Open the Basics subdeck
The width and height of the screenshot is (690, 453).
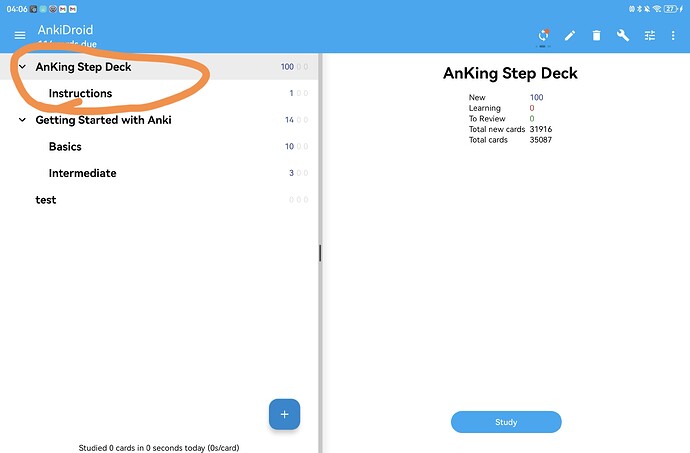coord(158,147)
